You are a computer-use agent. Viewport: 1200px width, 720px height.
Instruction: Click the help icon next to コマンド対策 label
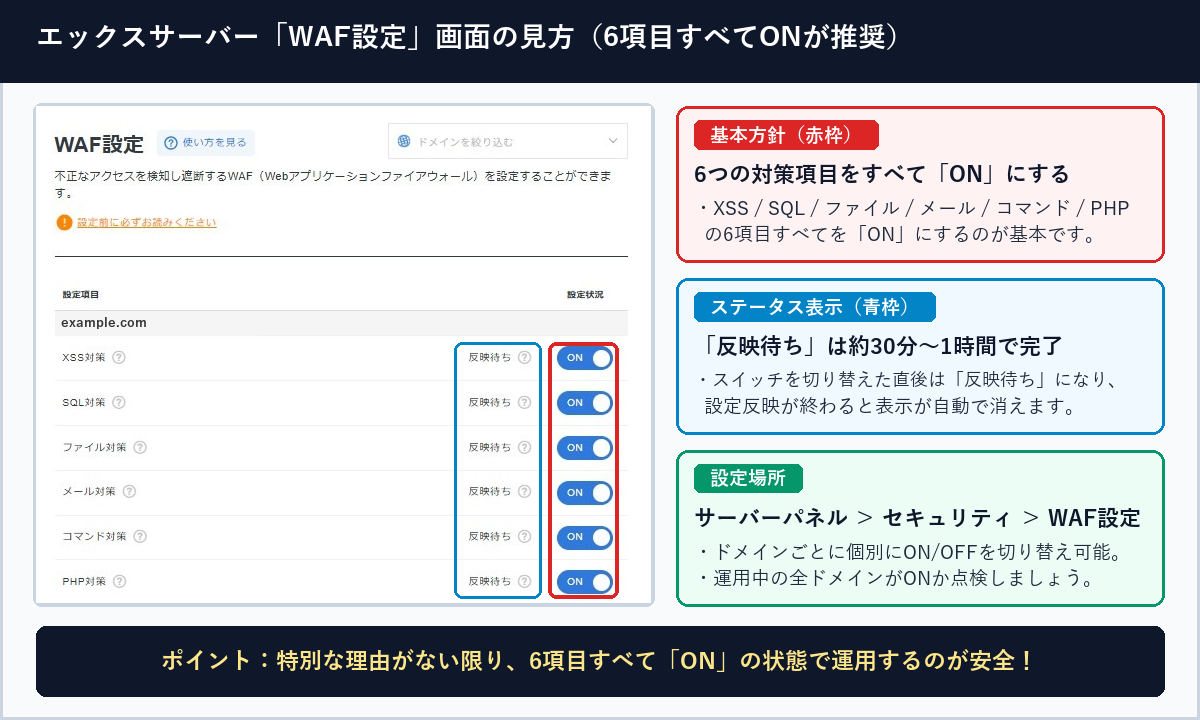point(140,537)
